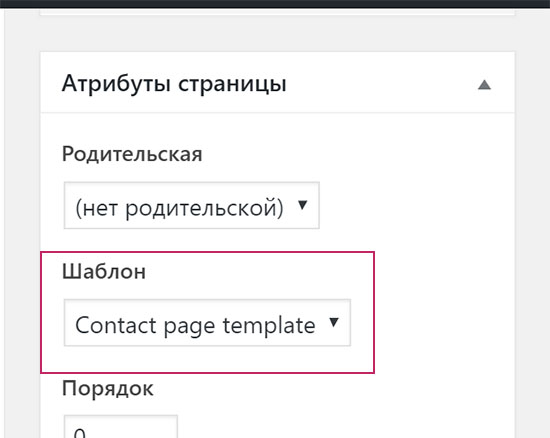Collapse the Атрибуты страницы panel with the triangle
Image resolution: width=550 pixels, height=438 pixels.
coord(484,85)
